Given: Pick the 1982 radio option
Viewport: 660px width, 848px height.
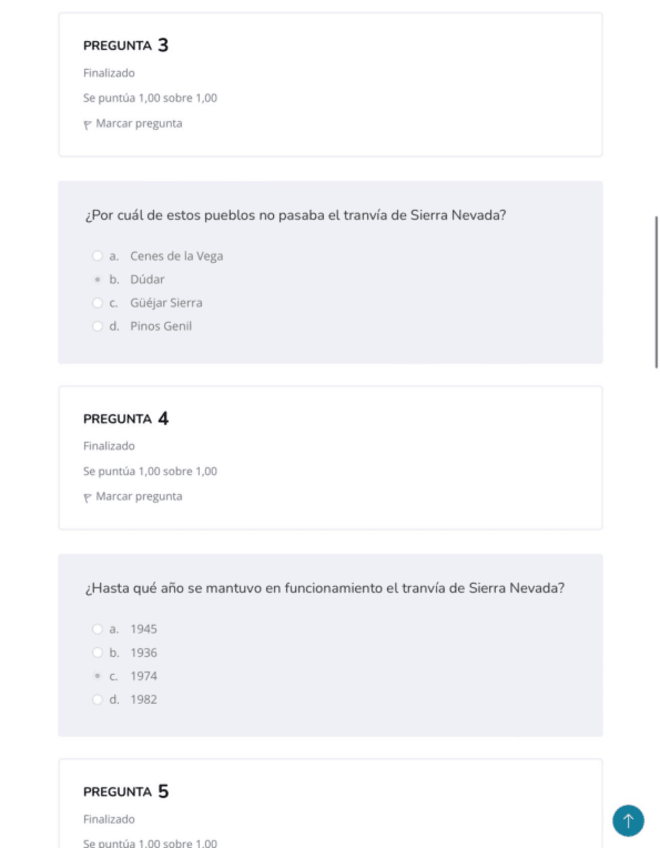Looking at the screenshot, I should pos(97,699).
